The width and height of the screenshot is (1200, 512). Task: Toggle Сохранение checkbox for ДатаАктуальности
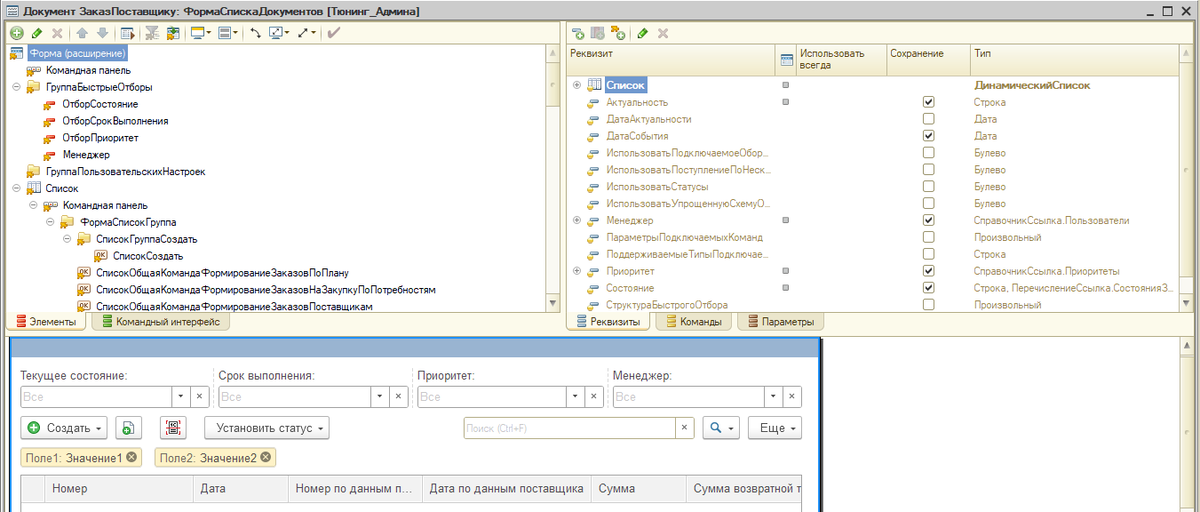coord(929,119)
